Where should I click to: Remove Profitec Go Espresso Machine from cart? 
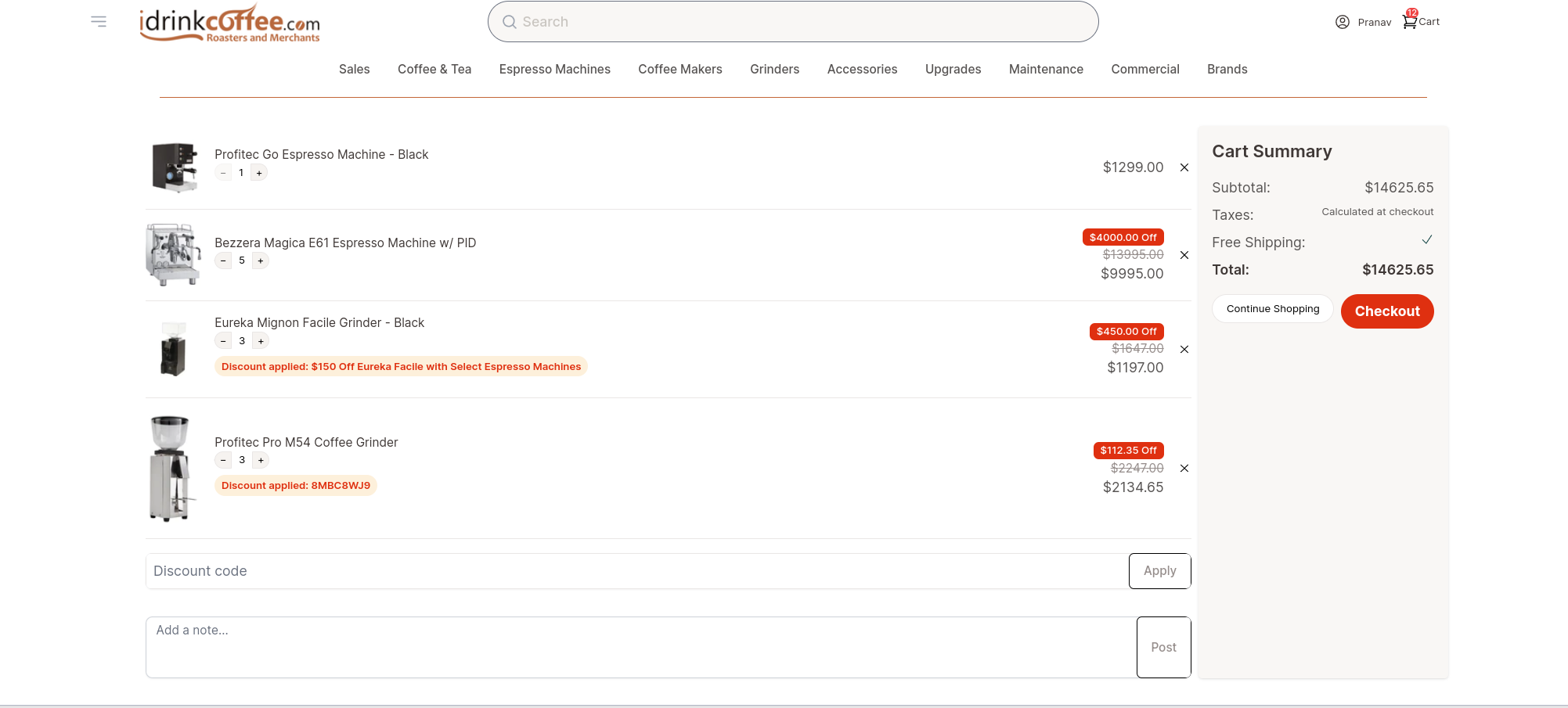click(x=1184, y=167)
